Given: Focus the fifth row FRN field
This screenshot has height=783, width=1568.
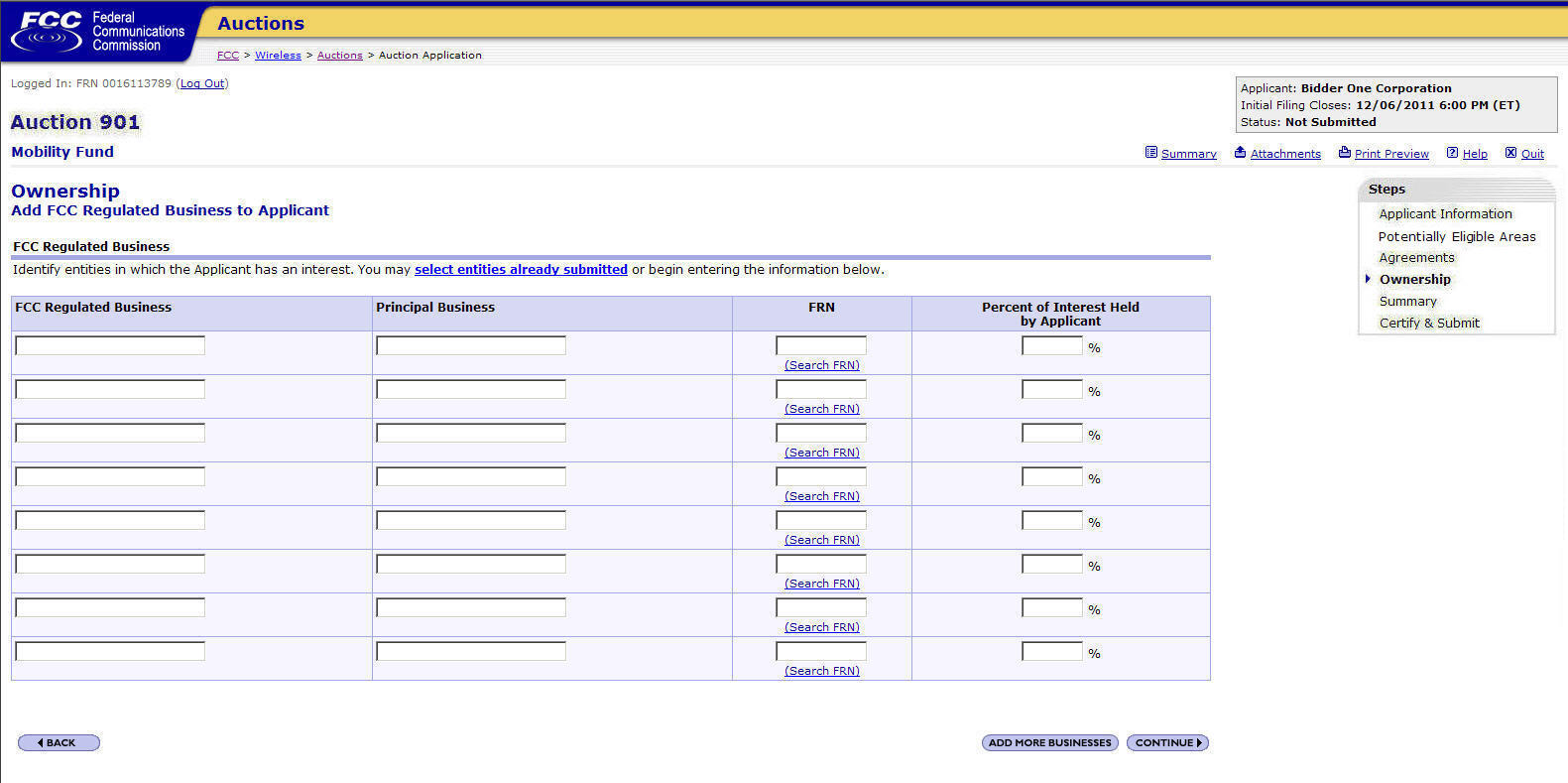Looking at the screenshot, I should (x=821, y=520).
